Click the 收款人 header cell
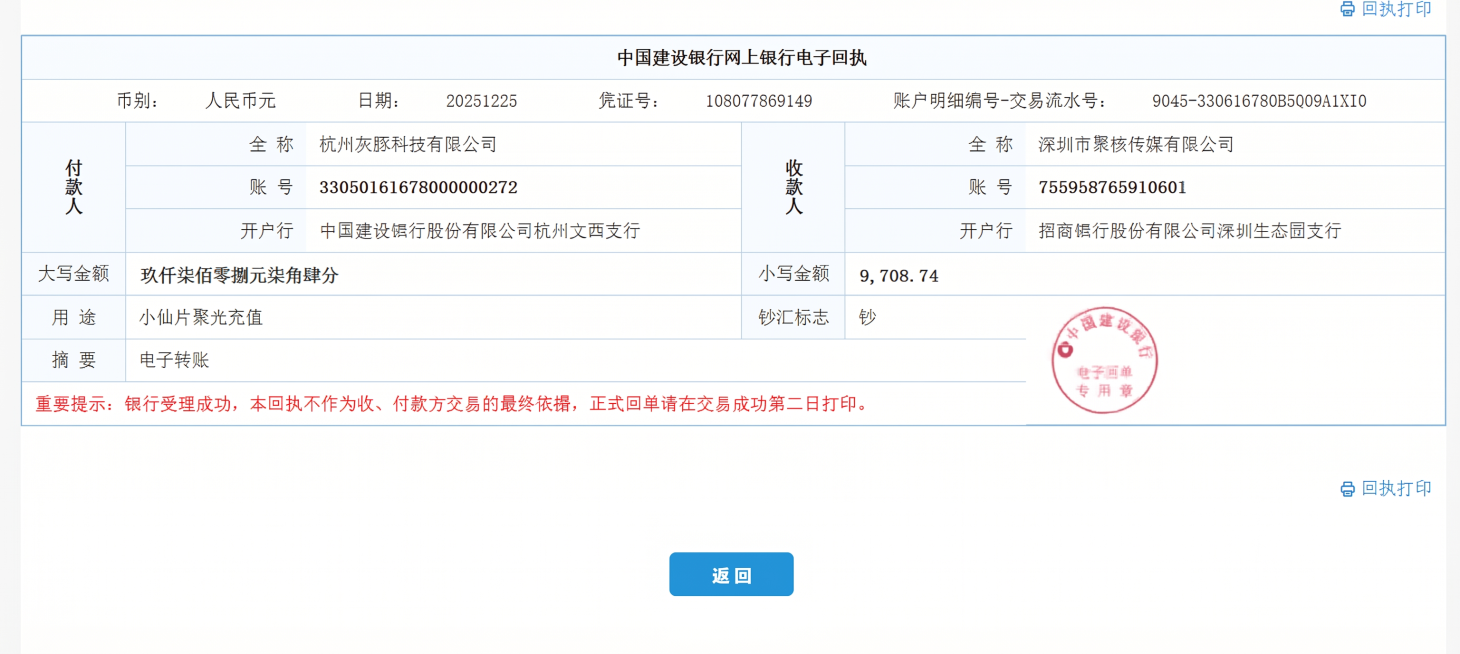The image size is (1460, 654). tap(794, 187)
